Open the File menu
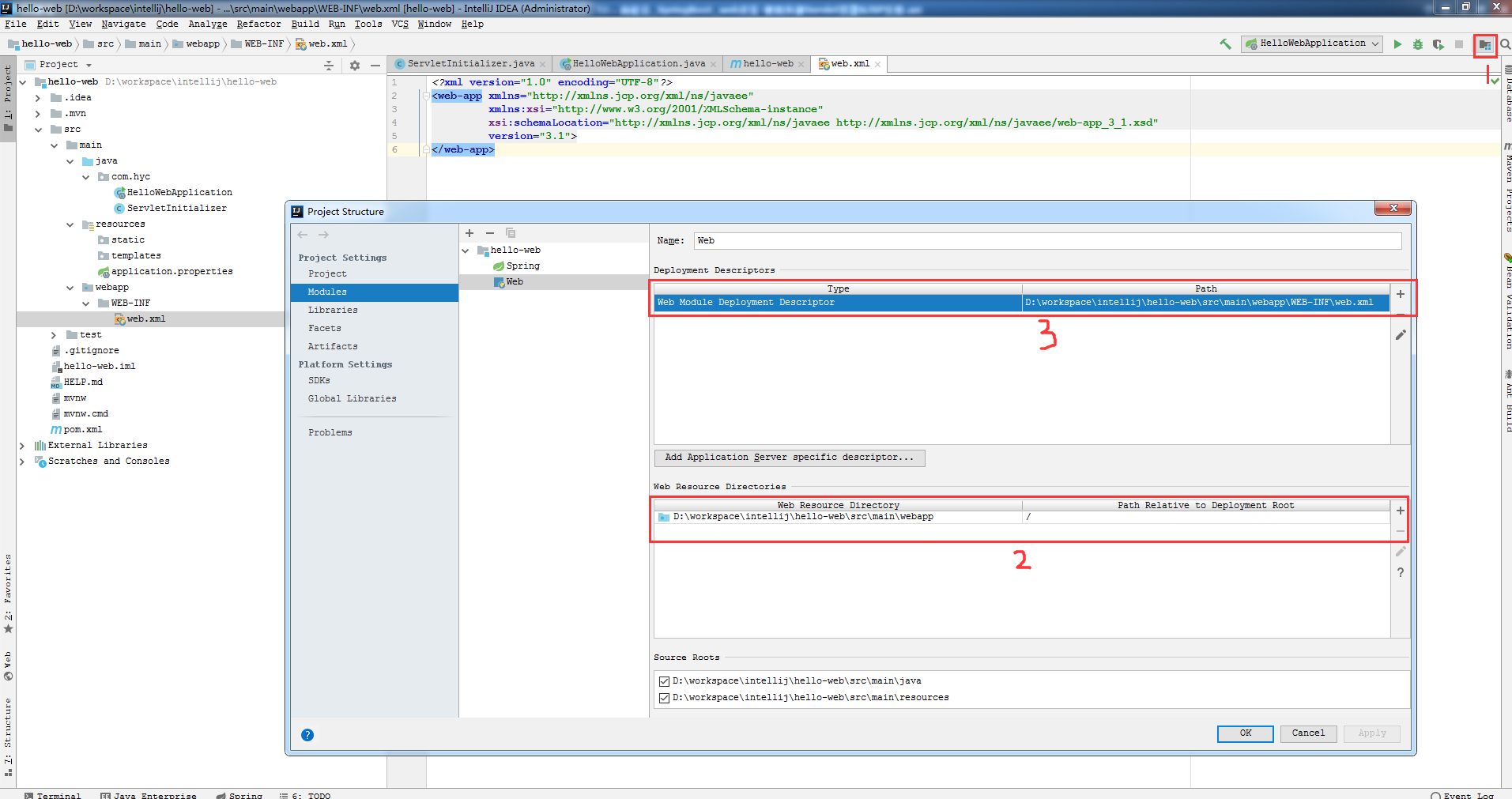The width and height of the screenshot is (1512, 799). (x=16, y=24)
